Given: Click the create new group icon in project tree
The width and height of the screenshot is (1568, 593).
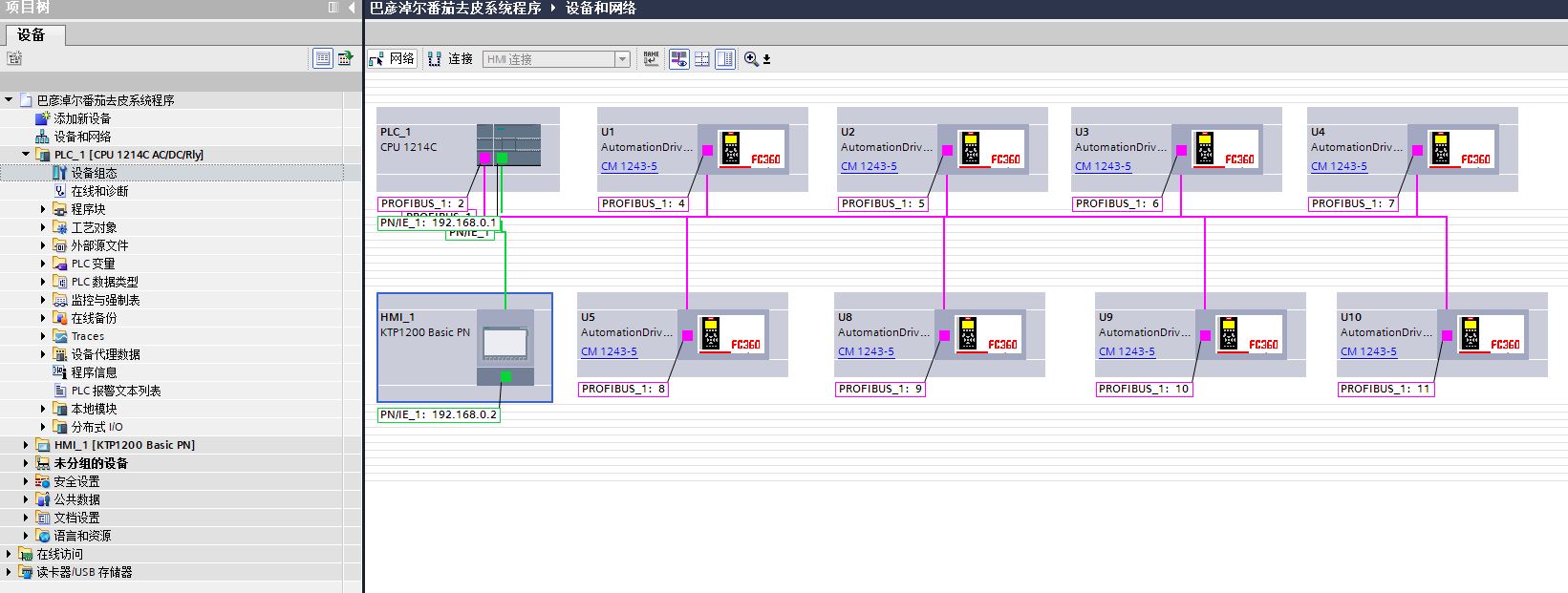Looking at the screenshot, I should pos(14,59).
